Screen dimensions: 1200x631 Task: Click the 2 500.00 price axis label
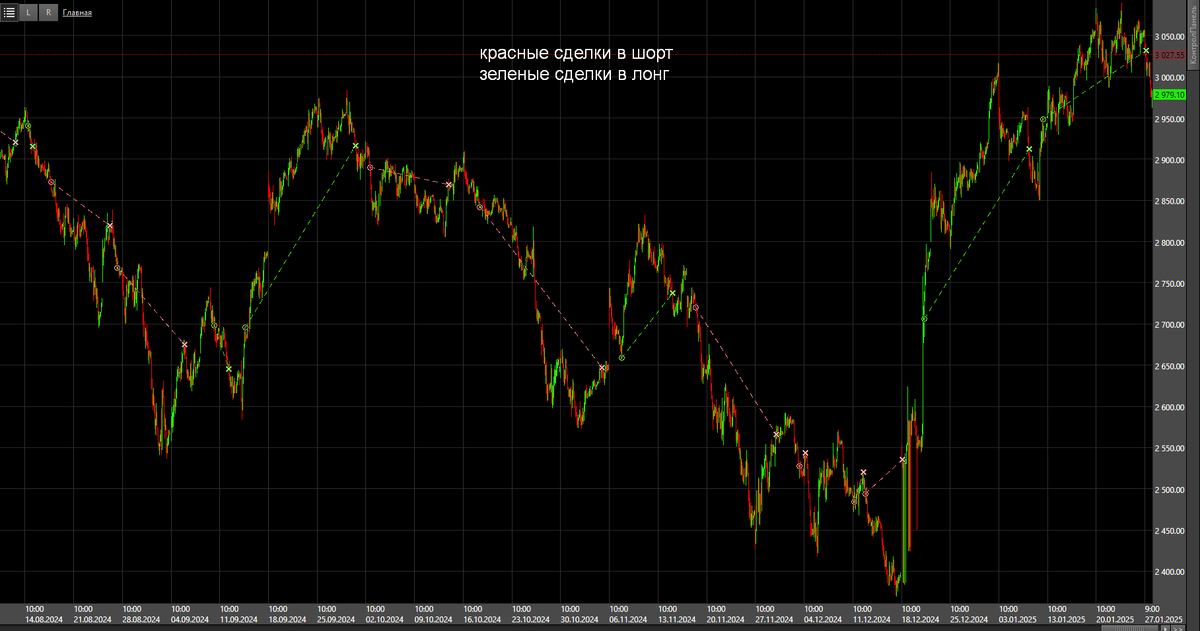click(1169, 490)
